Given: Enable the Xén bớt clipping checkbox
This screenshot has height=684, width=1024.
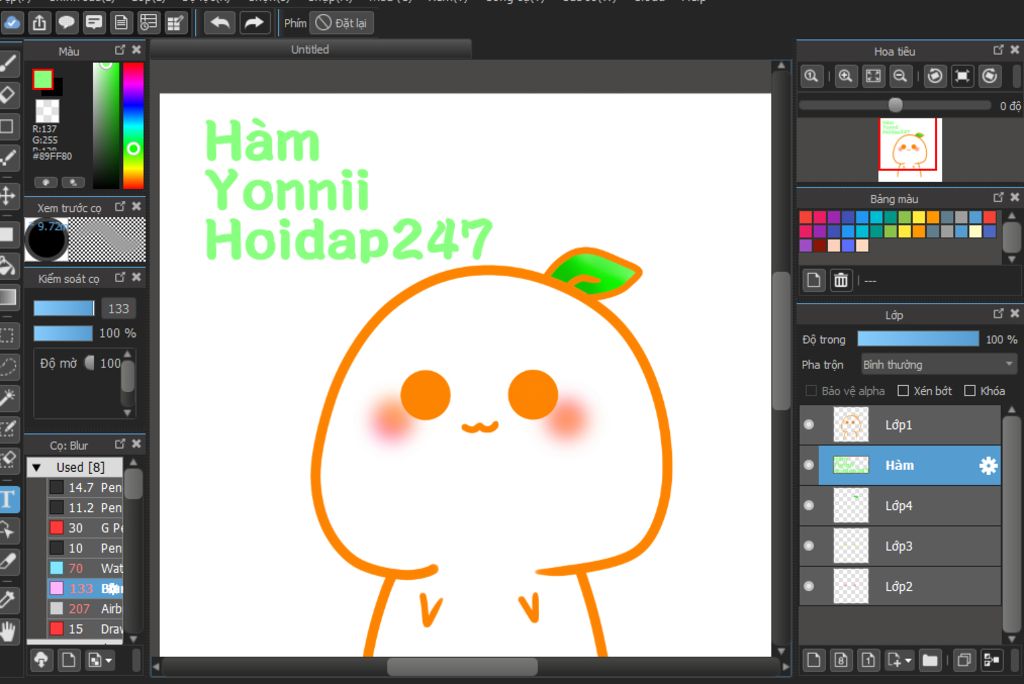Looking at the screenshot, I should [x=903, y=391].
